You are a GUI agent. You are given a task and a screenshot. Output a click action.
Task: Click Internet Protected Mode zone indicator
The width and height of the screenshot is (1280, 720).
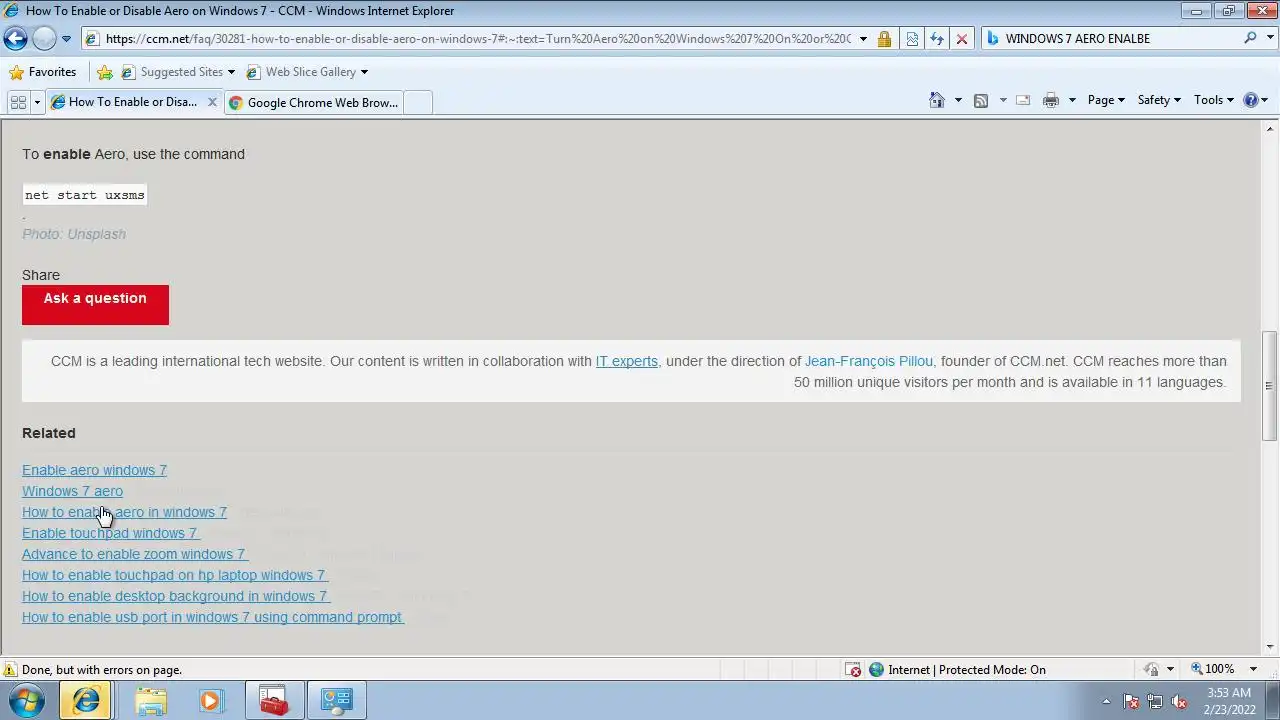point(957,670)
